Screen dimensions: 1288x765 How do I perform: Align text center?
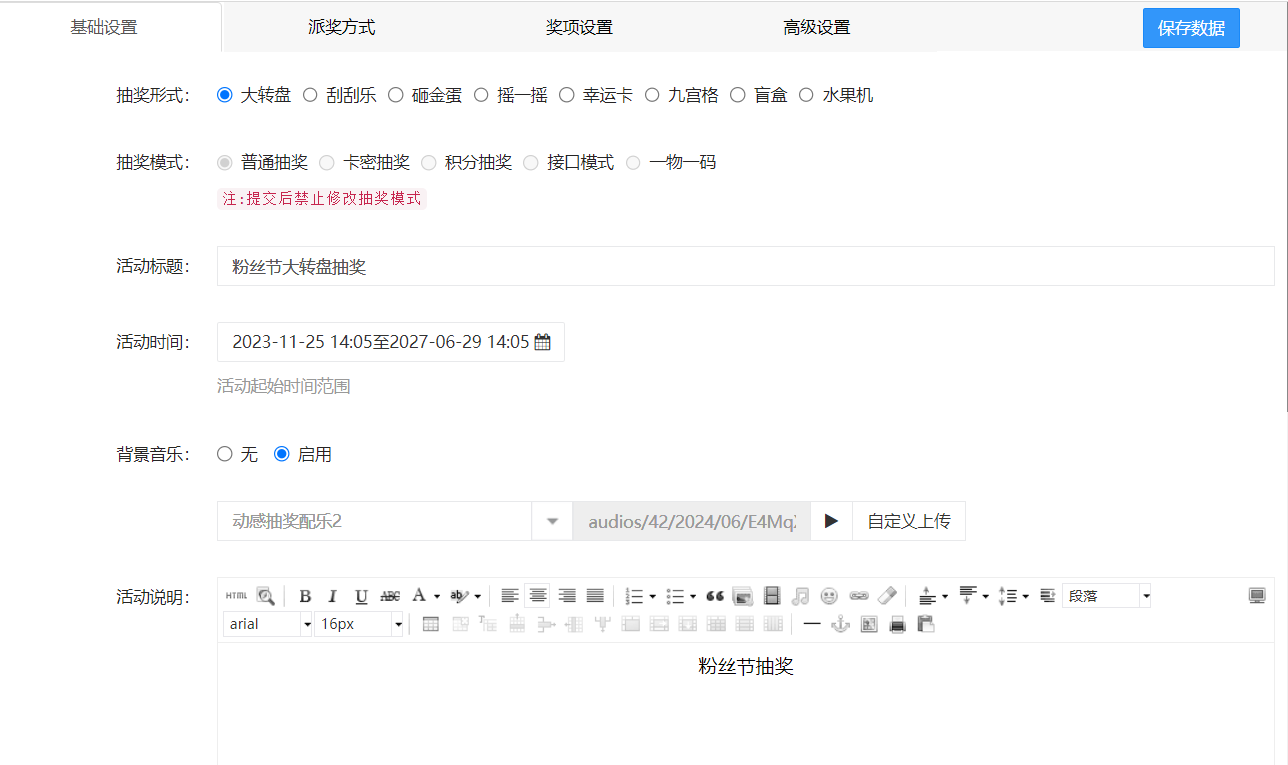click(x=538, y=596)
